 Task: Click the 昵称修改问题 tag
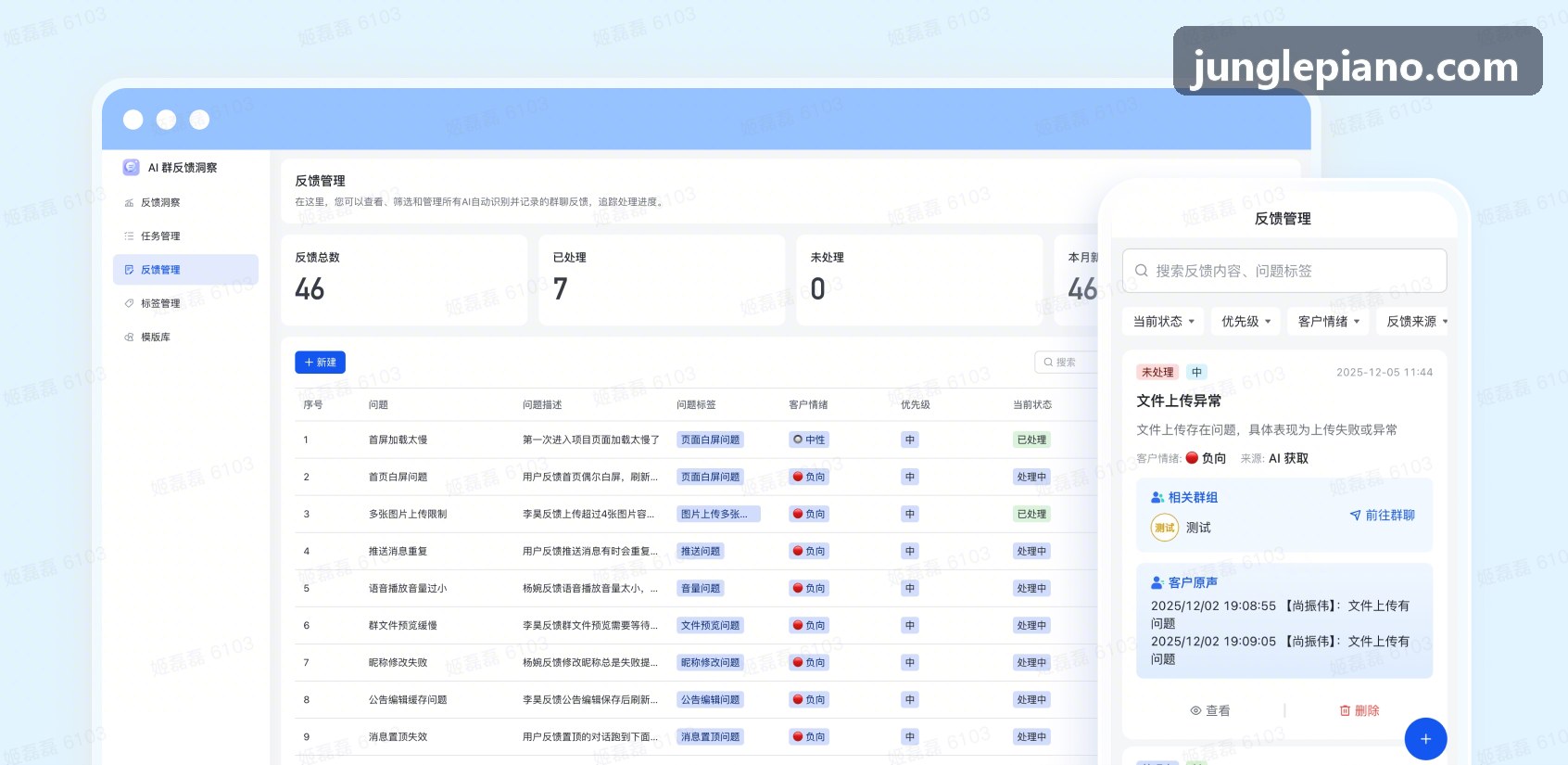tap(711, 663)
